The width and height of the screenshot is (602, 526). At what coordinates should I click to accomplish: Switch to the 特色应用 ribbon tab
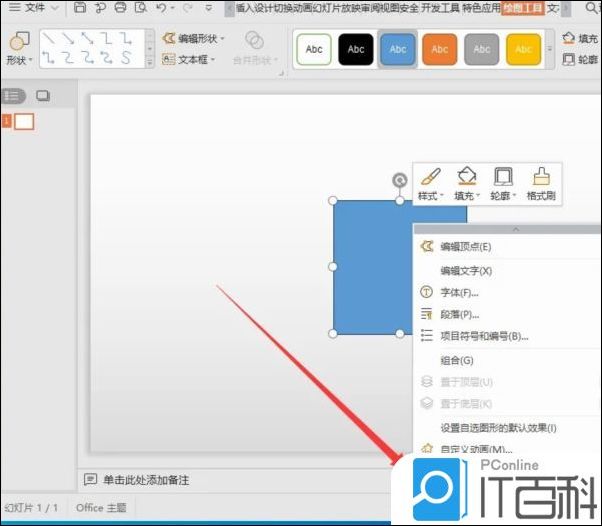481,8
